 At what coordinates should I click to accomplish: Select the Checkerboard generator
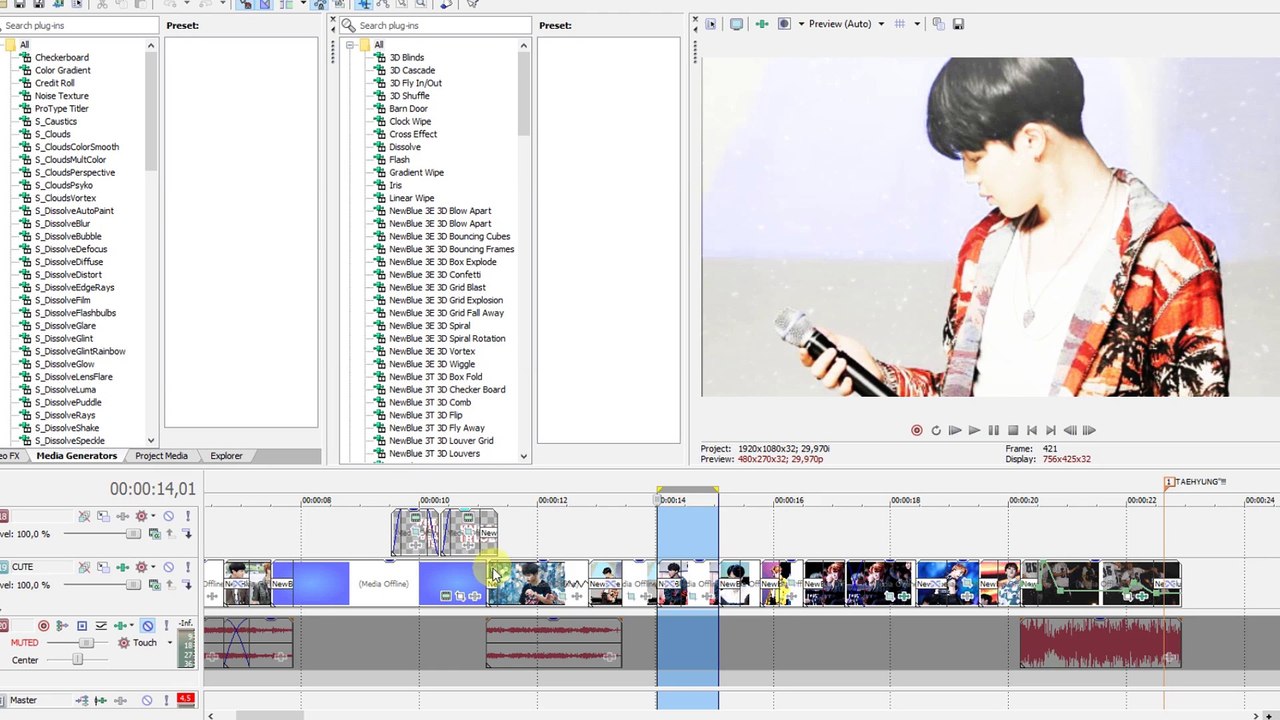coord(62,58)
